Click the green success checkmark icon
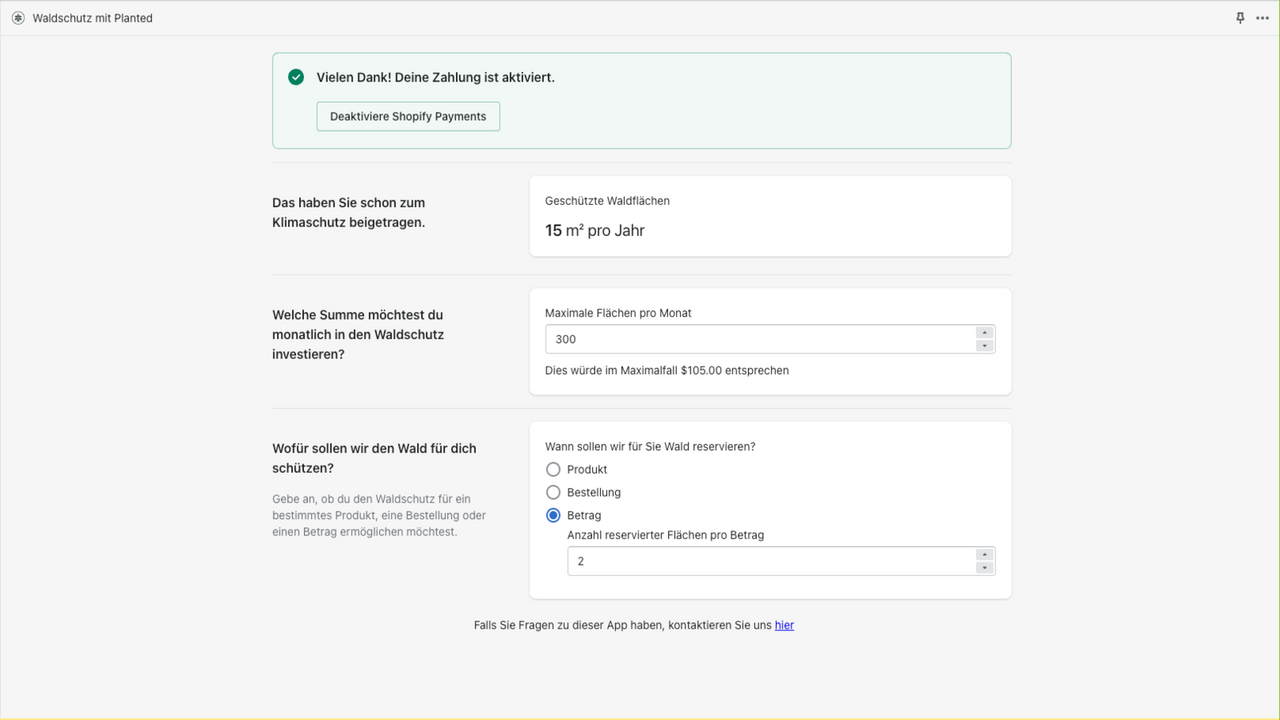Screen dimensions: 1280x720 [296, 77]
